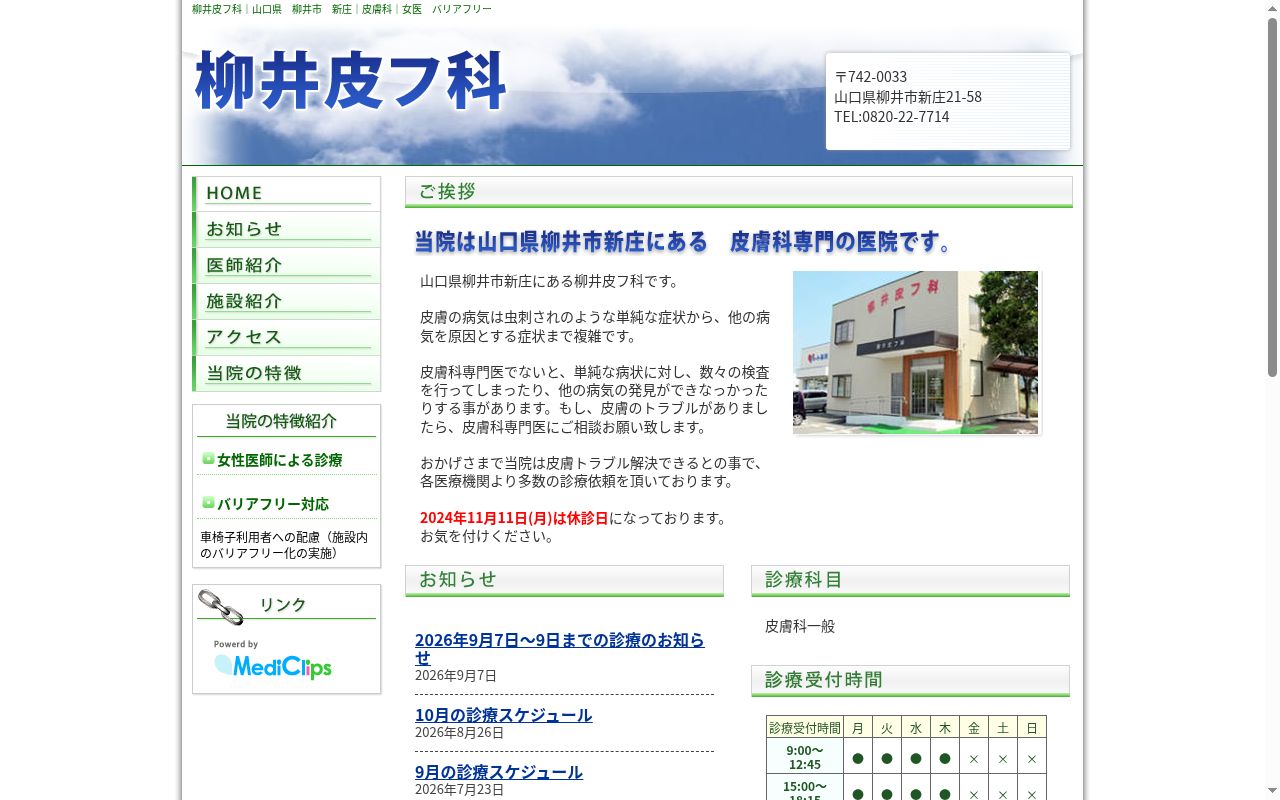Click the 山口県柳井市新庄21-58 address text

[x=908, y=97]
